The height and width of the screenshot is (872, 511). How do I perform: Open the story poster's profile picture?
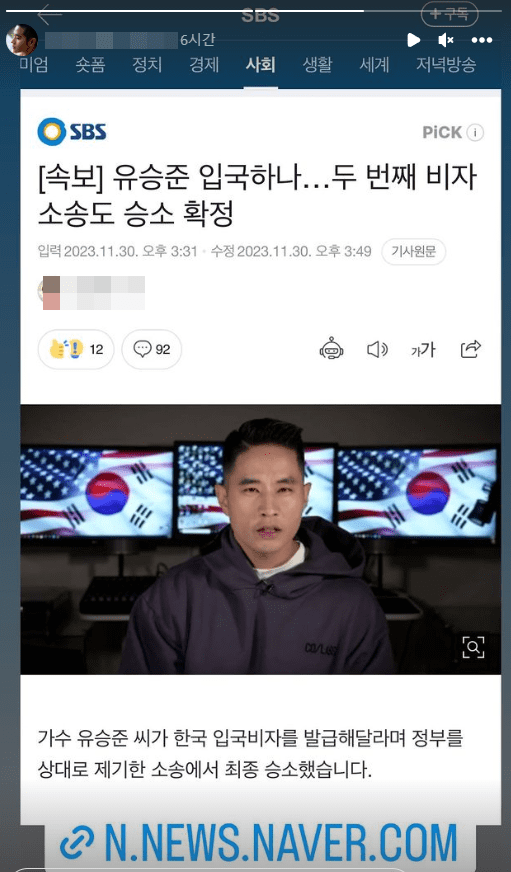pyautogui.click(x=22, y=39)
